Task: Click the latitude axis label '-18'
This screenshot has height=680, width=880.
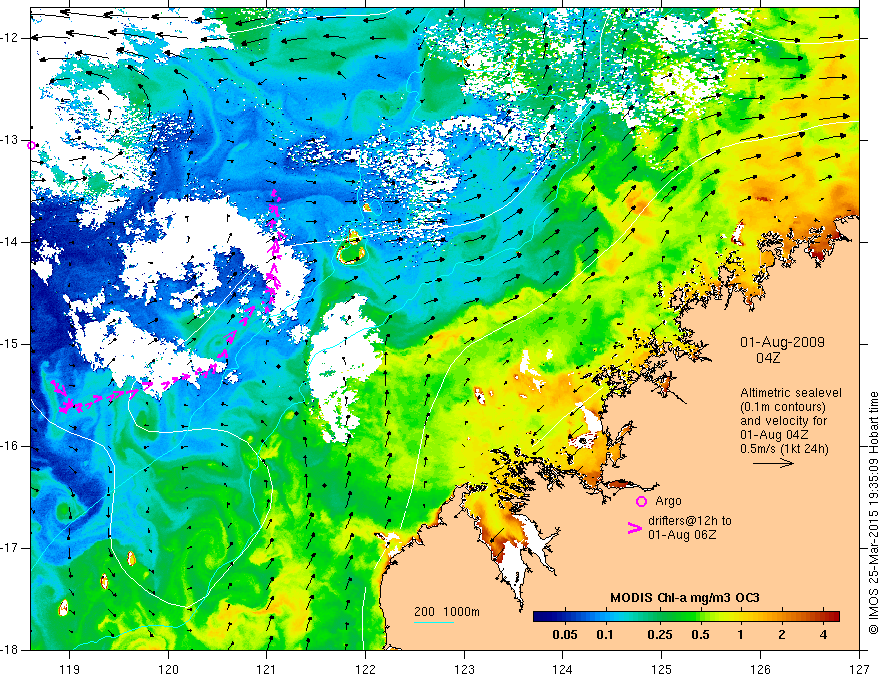Action: 10,650
